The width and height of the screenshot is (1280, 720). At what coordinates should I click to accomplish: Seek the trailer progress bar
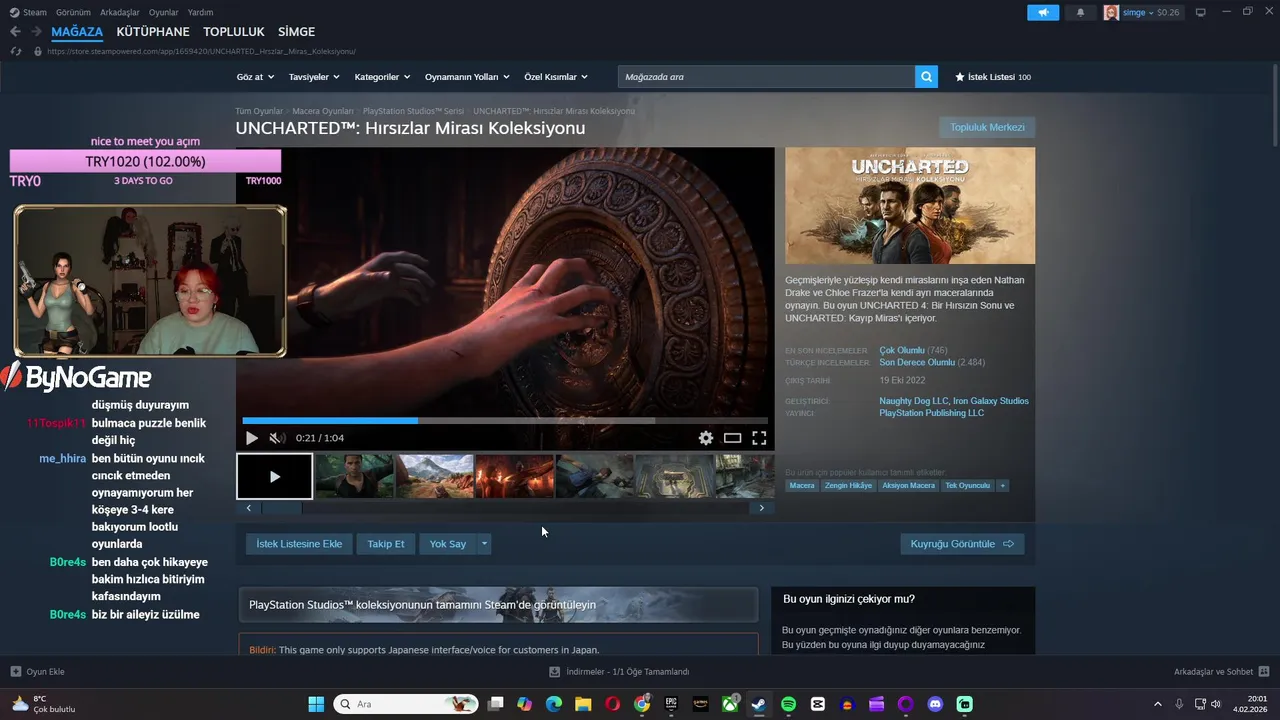pos(505,421)
